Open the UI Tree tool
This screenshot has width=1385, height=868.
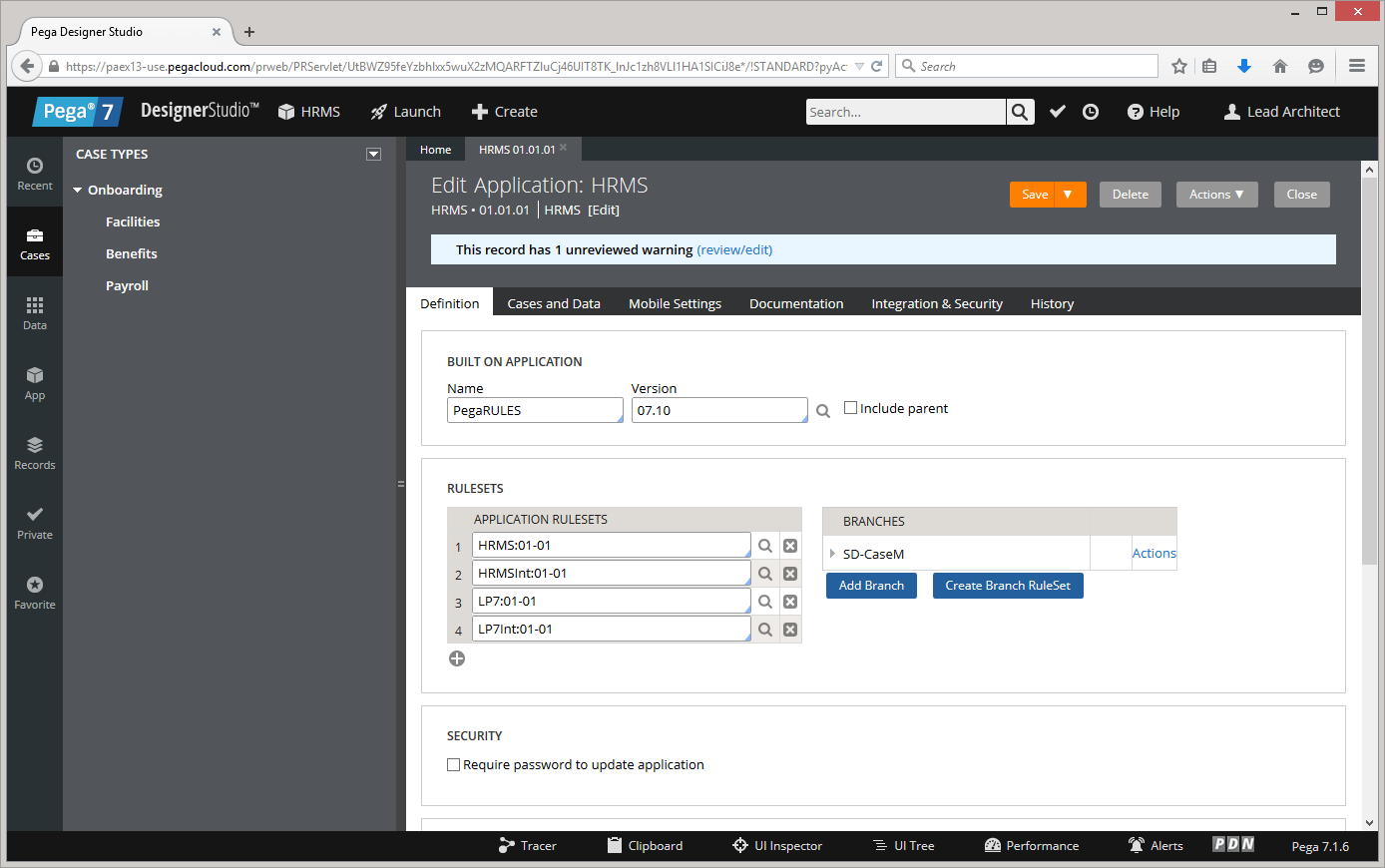click(x=904, y=845)
